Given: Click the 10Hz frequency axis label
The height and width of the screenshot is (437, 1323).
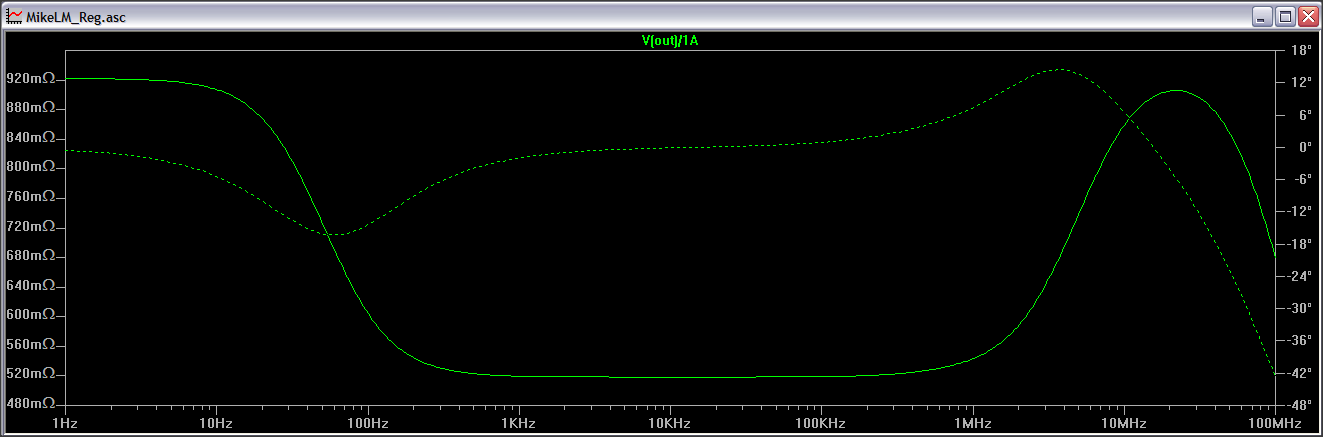Looking at the screenshot, I should 216,422.
